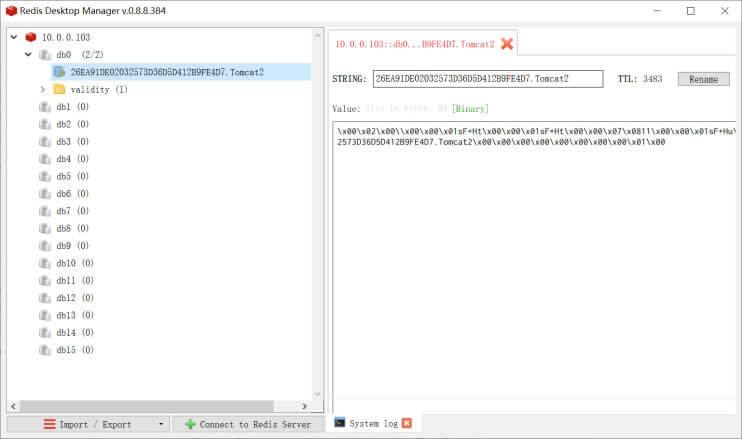Viewport: 742px width, 439px height.
Task: Click the tree vertical scrollbar up arrow
Action: (318, 35)
